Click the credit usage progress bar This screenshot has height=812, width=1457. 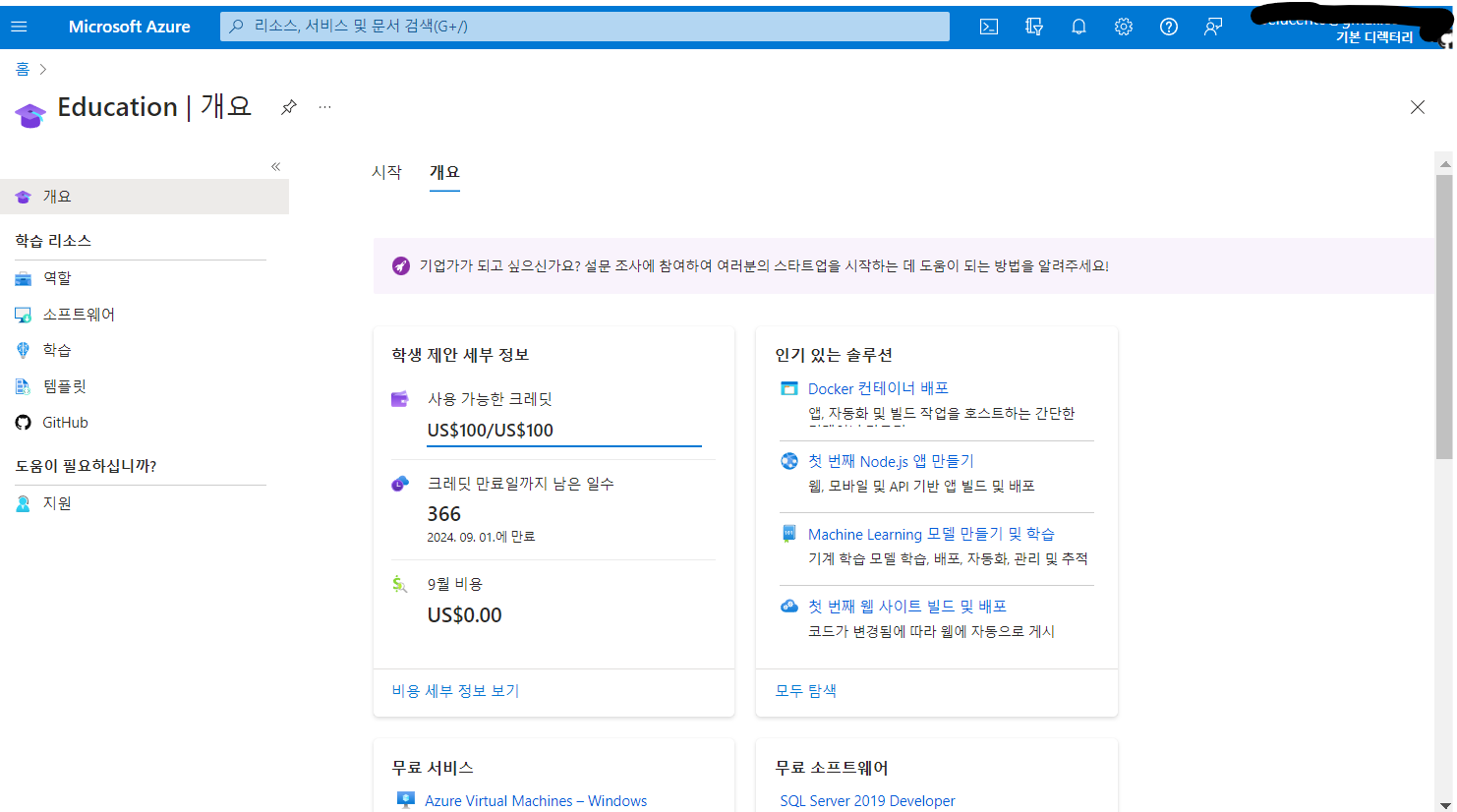click(x=564, y=445)
